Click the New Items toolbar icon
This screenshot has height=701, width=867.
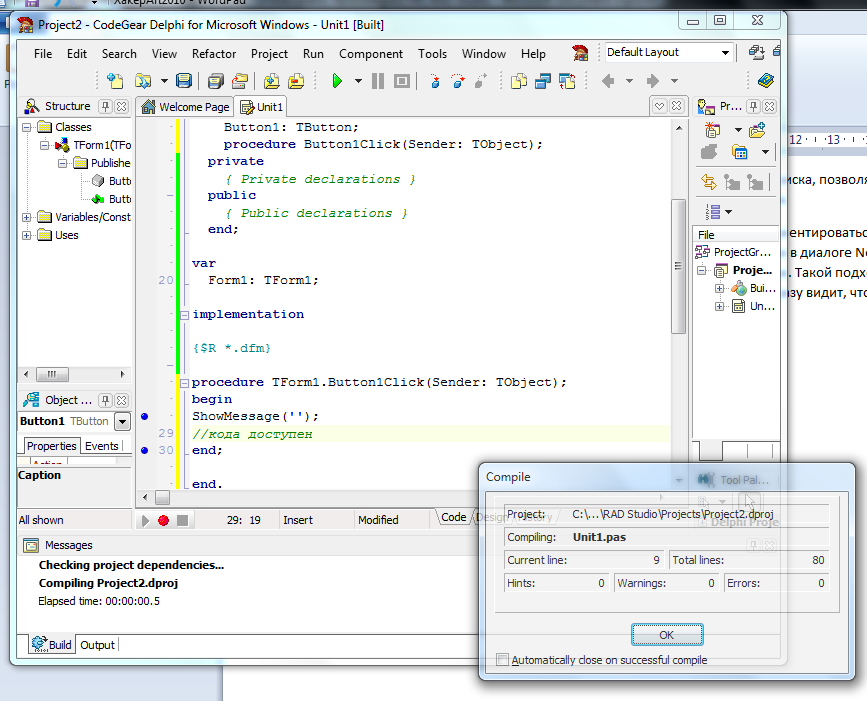pyautogui.click(x=115, y=81)
